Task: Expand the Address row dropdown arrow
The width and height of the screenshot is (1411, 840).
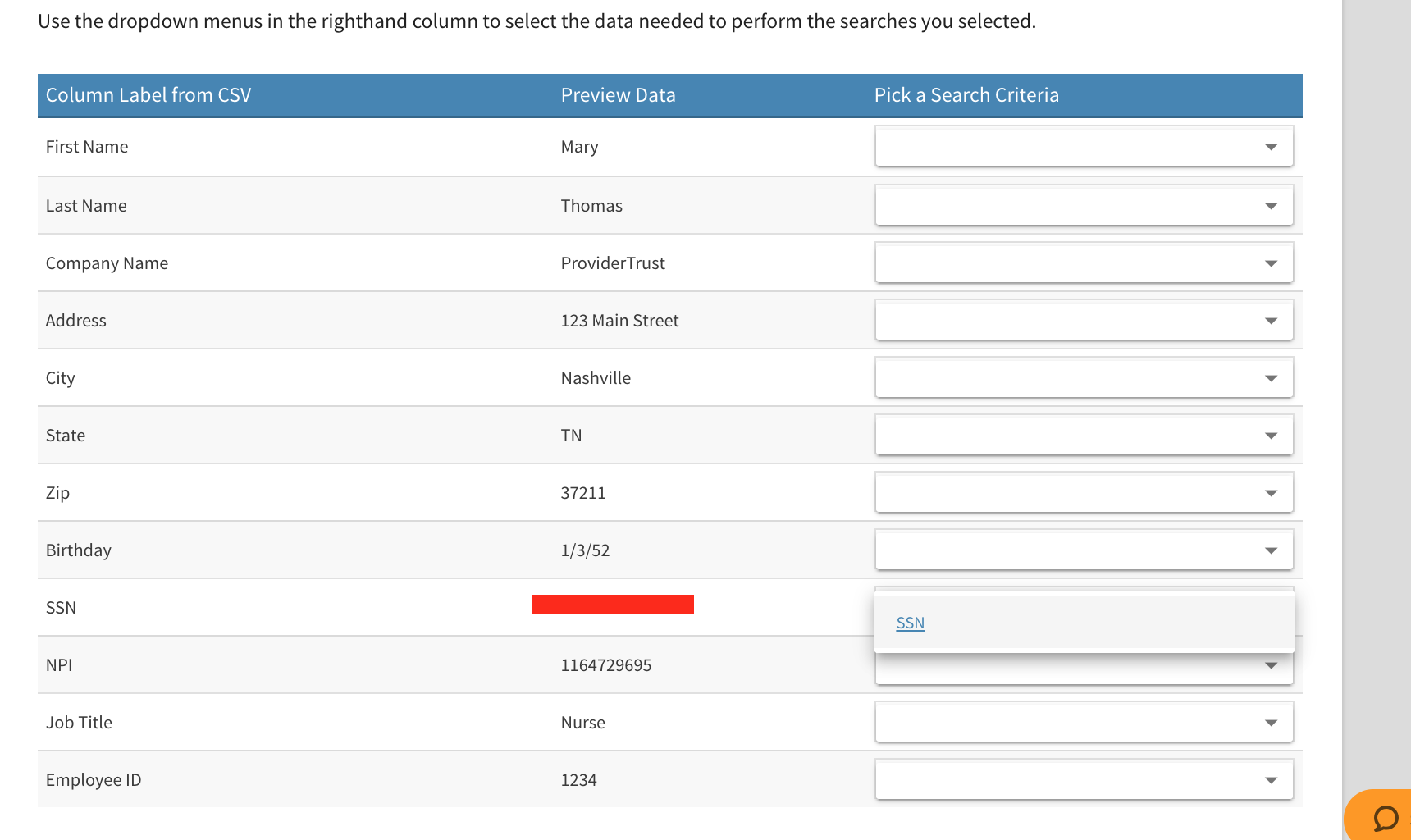Action: click(1271, 321)
